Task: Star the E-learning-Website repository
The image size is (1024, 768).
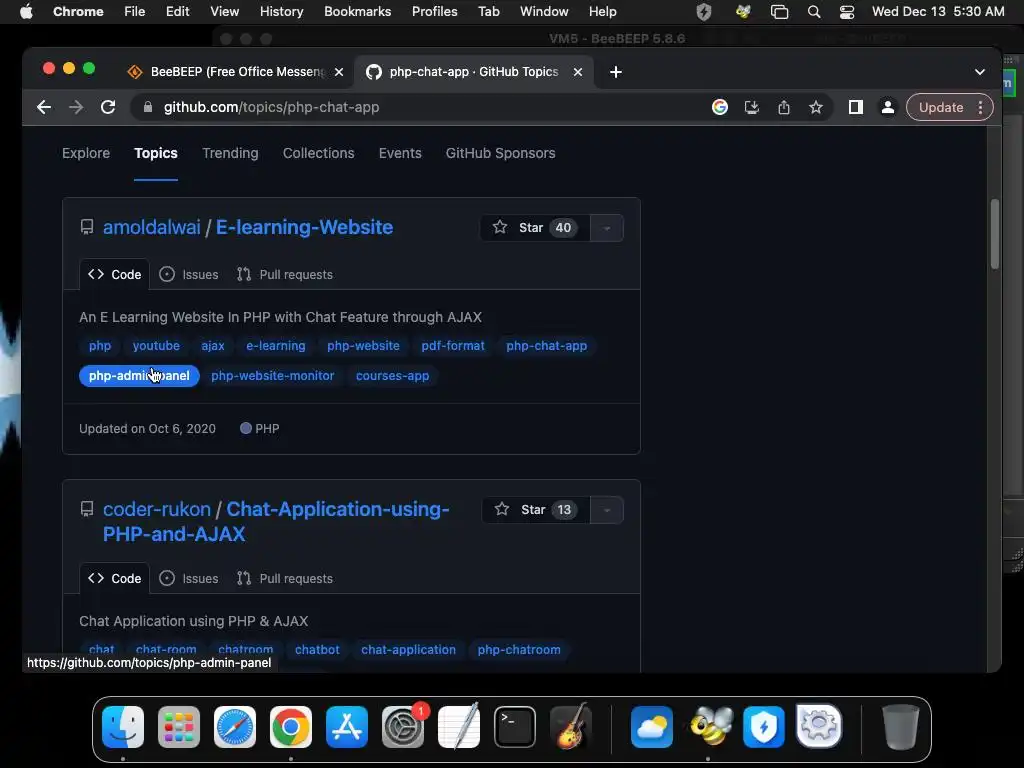Action: coord(535,228)
